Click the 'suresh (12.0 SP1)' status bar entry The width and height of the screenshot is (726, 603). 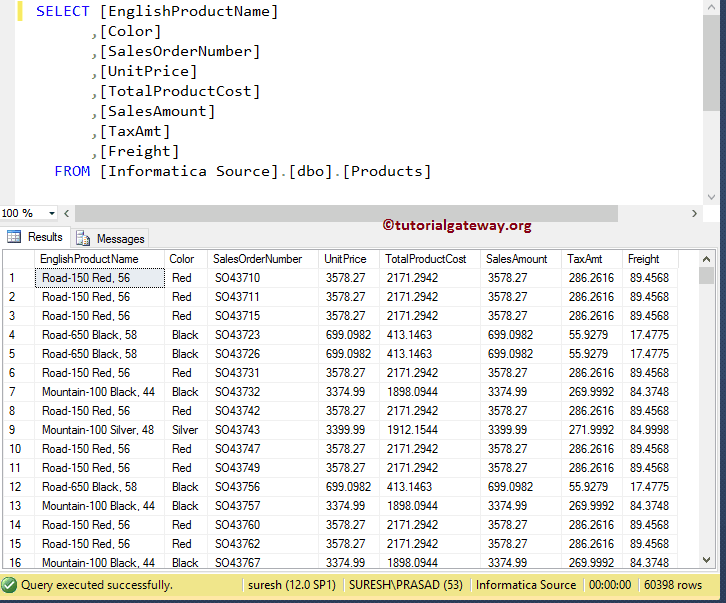point(292,585)
